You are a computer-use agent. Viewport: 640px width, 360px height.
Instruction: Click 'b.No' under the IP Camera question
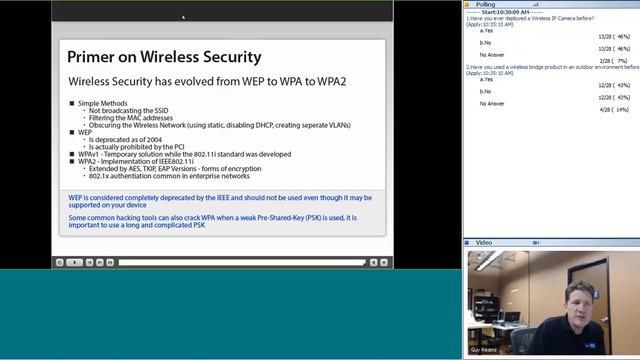pyautogui.click(x=485, y=43)
